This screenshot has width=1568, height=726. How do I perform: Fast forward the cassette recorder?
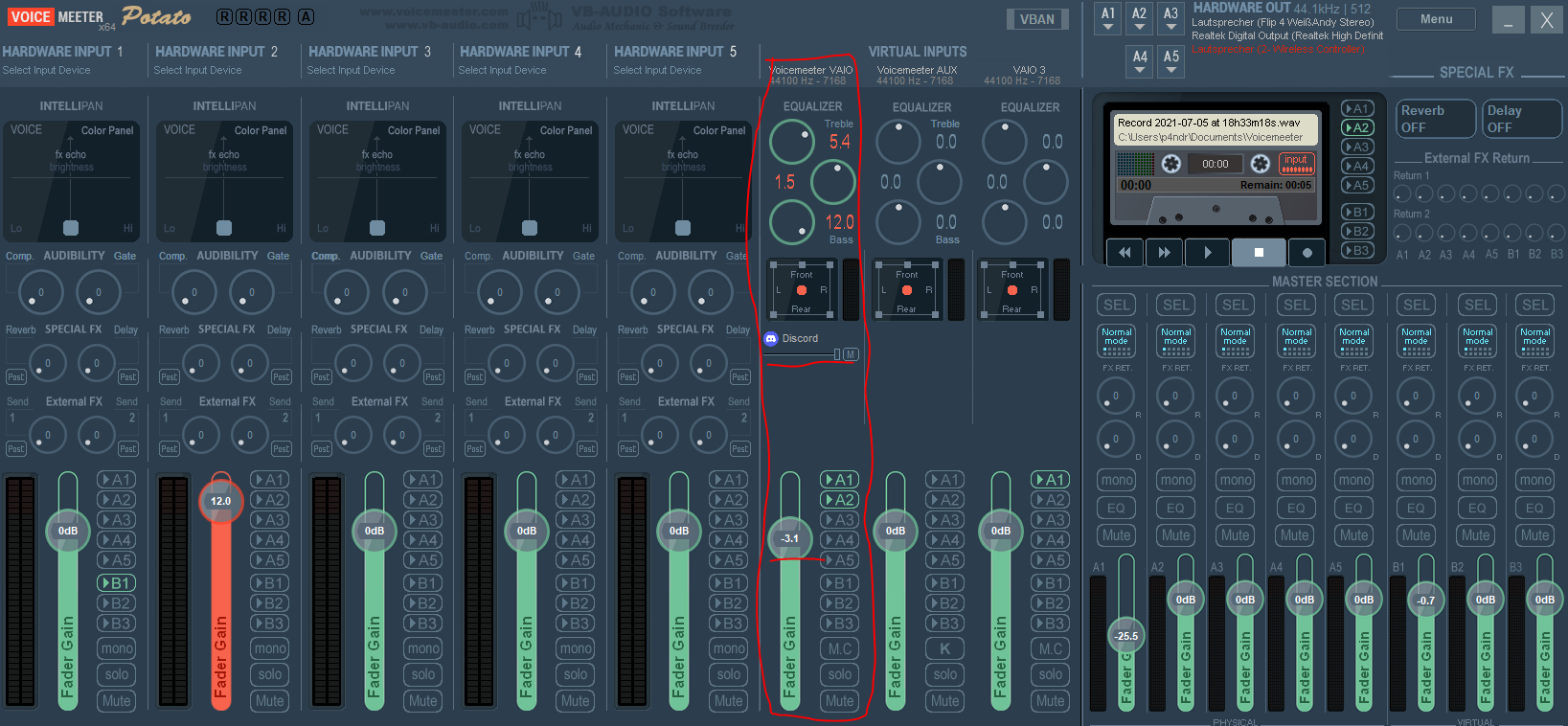point(1164,252)
